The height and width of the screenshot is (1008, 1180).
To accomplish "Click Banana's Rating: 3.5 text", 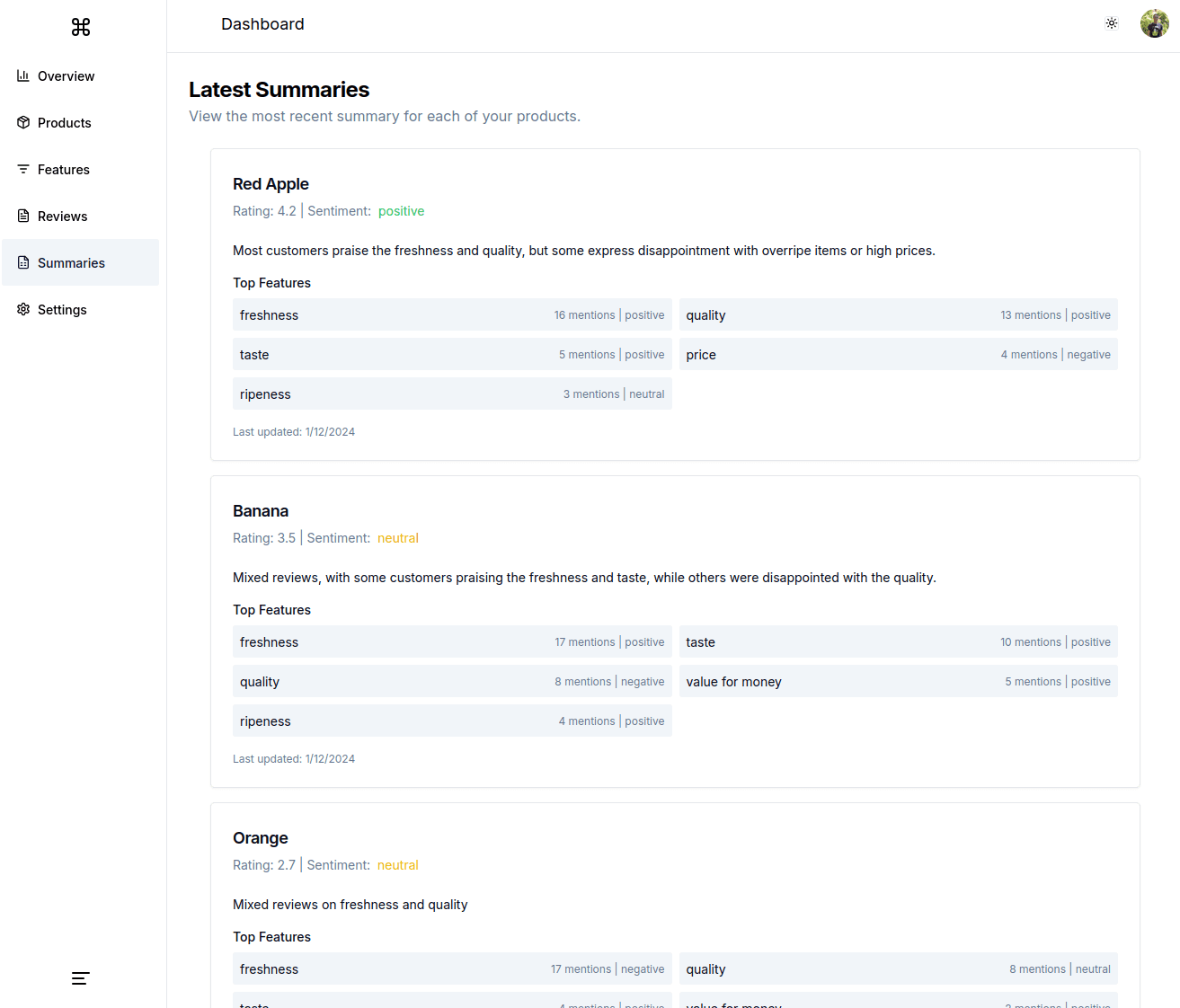I will pos(264,538).
